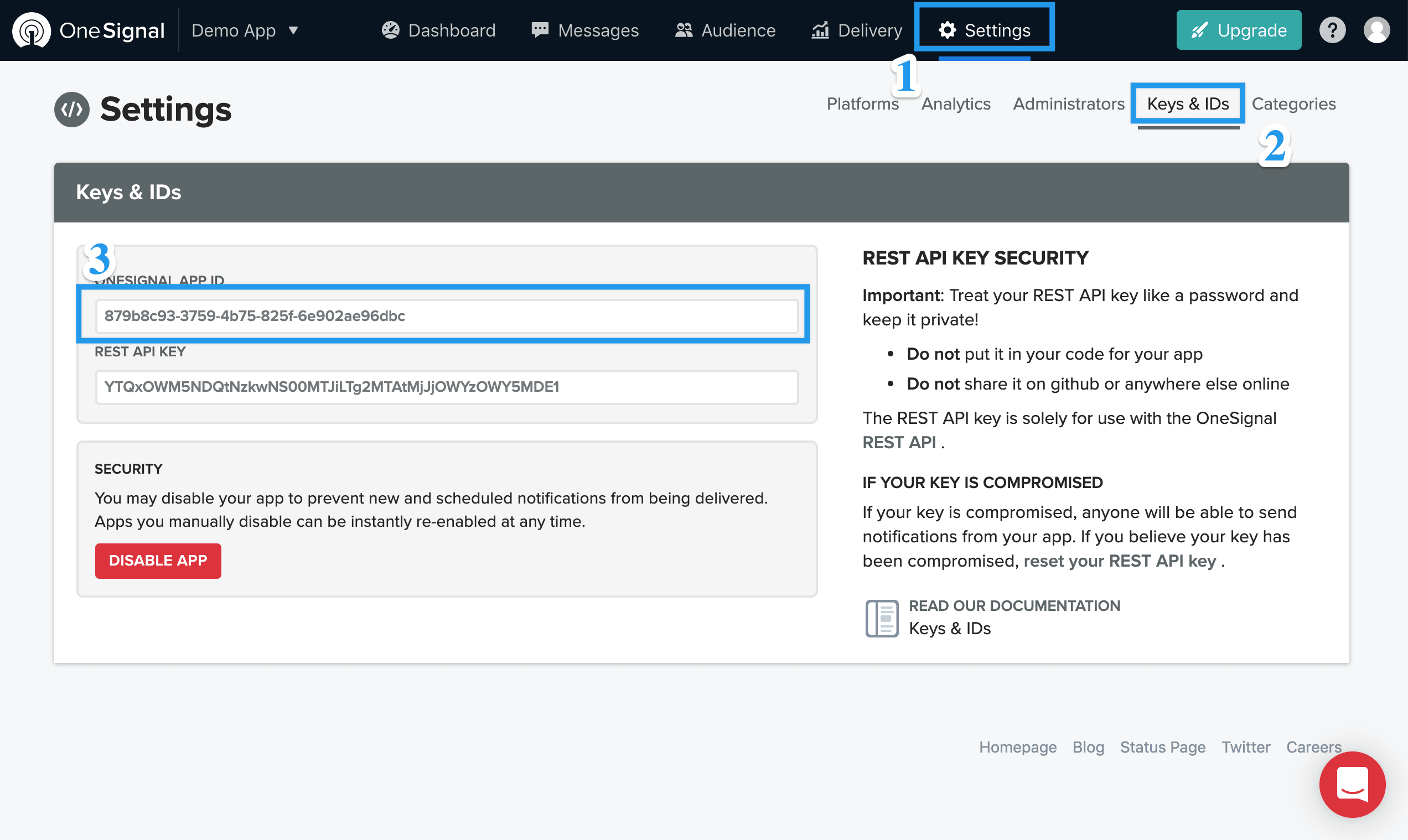Click the Messages speech bubble icon
The width and height of the screenshot is (1408, 840).
(x=540, y=30)
